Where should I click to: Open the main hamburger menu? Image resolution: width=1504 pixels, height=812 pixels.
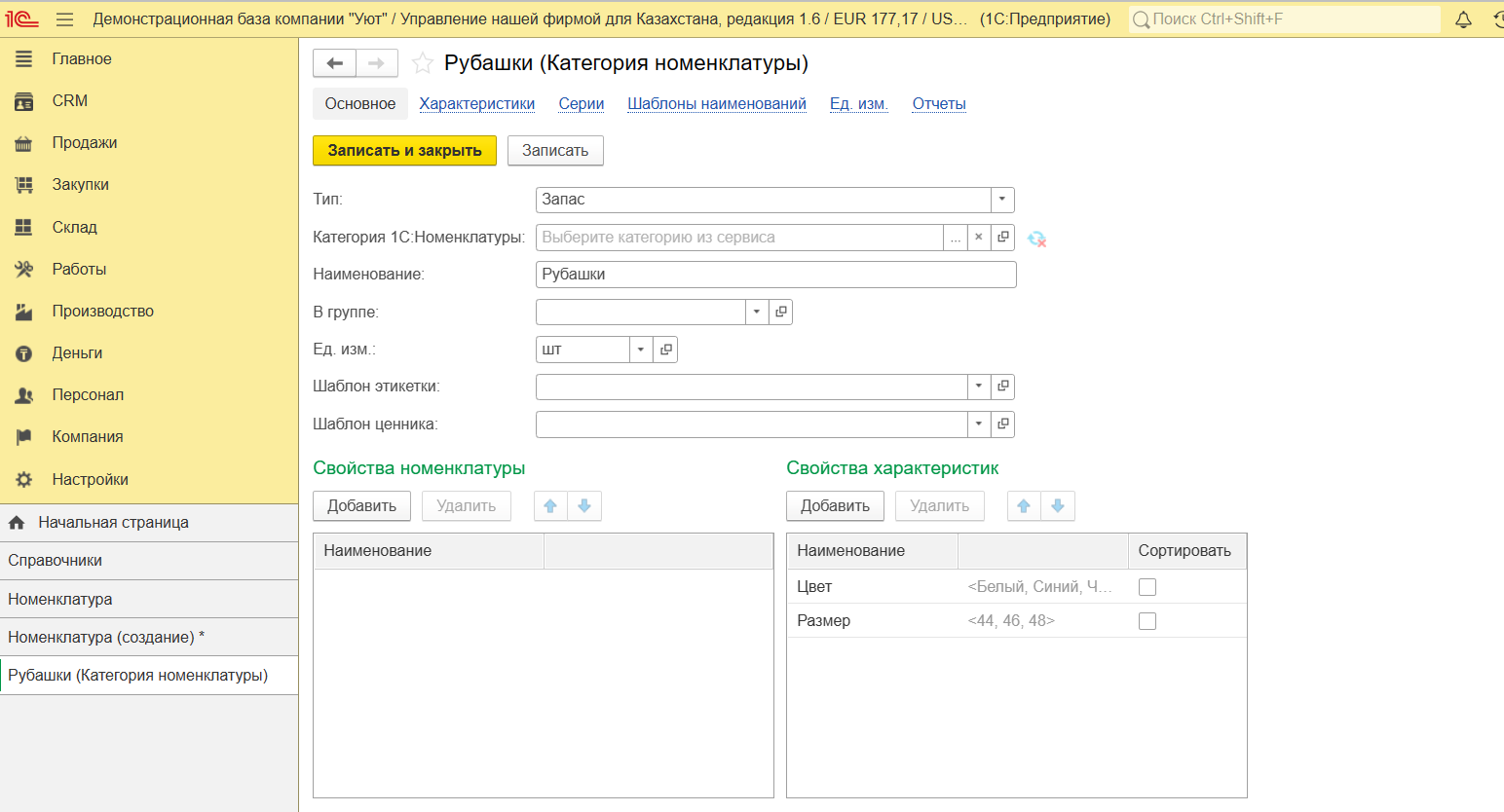coord(65,19)
